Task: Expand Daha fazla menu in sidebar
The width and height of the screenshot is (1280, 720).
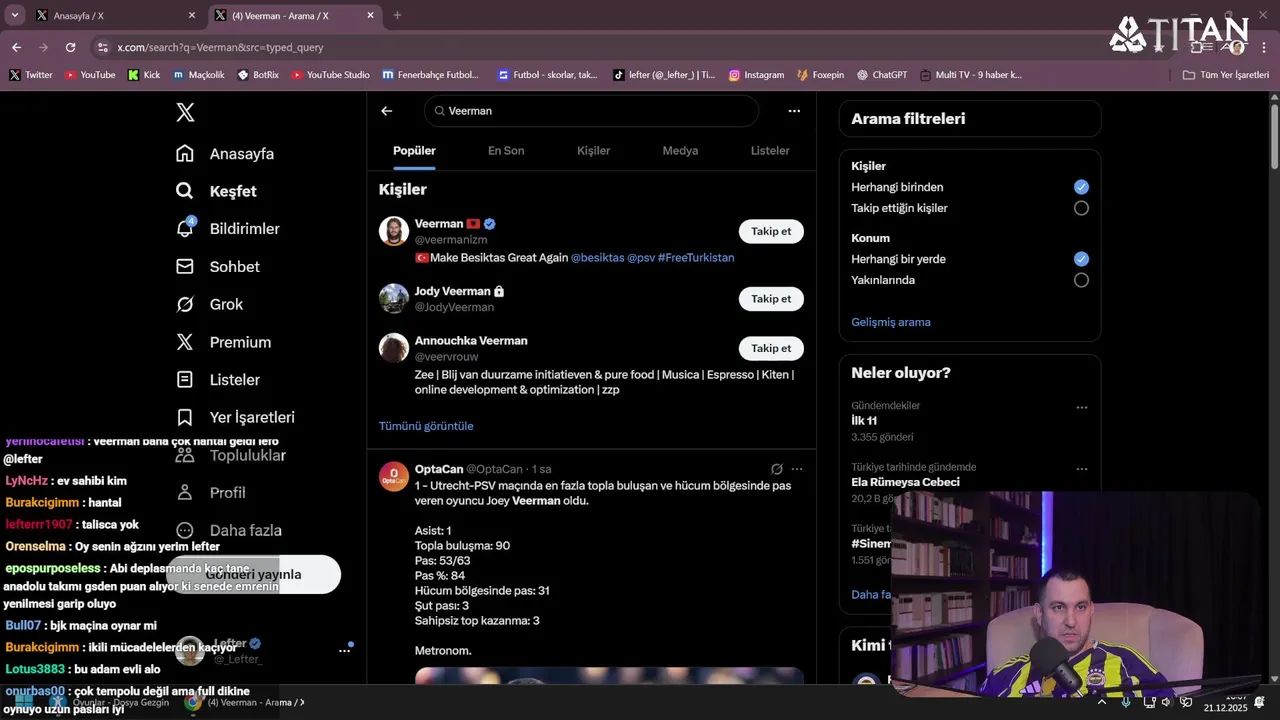Action: (x=229, y=530)
